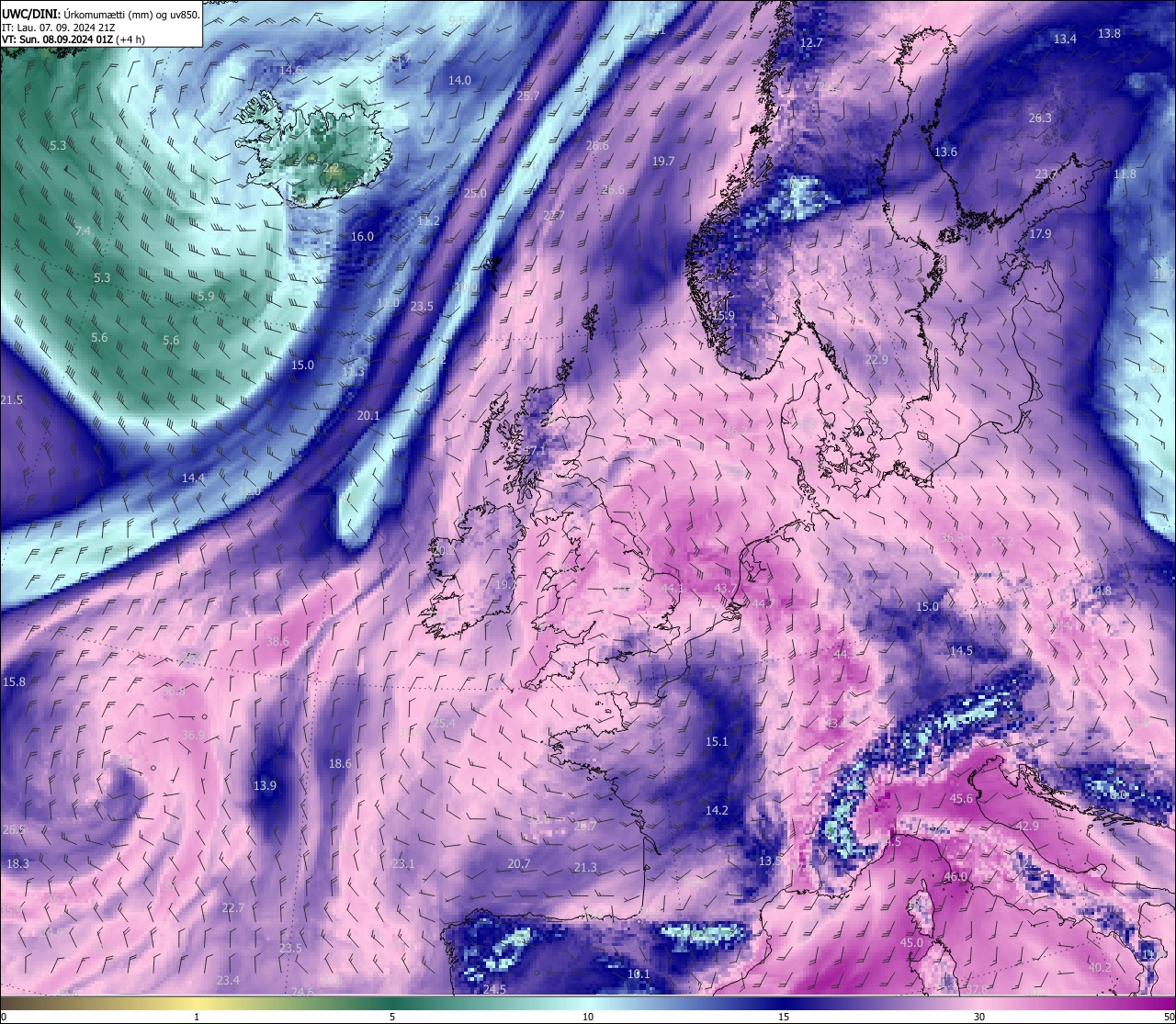Click the 14.5 value label
This screenshot has height=1024, width=1176.
(961, 651)
